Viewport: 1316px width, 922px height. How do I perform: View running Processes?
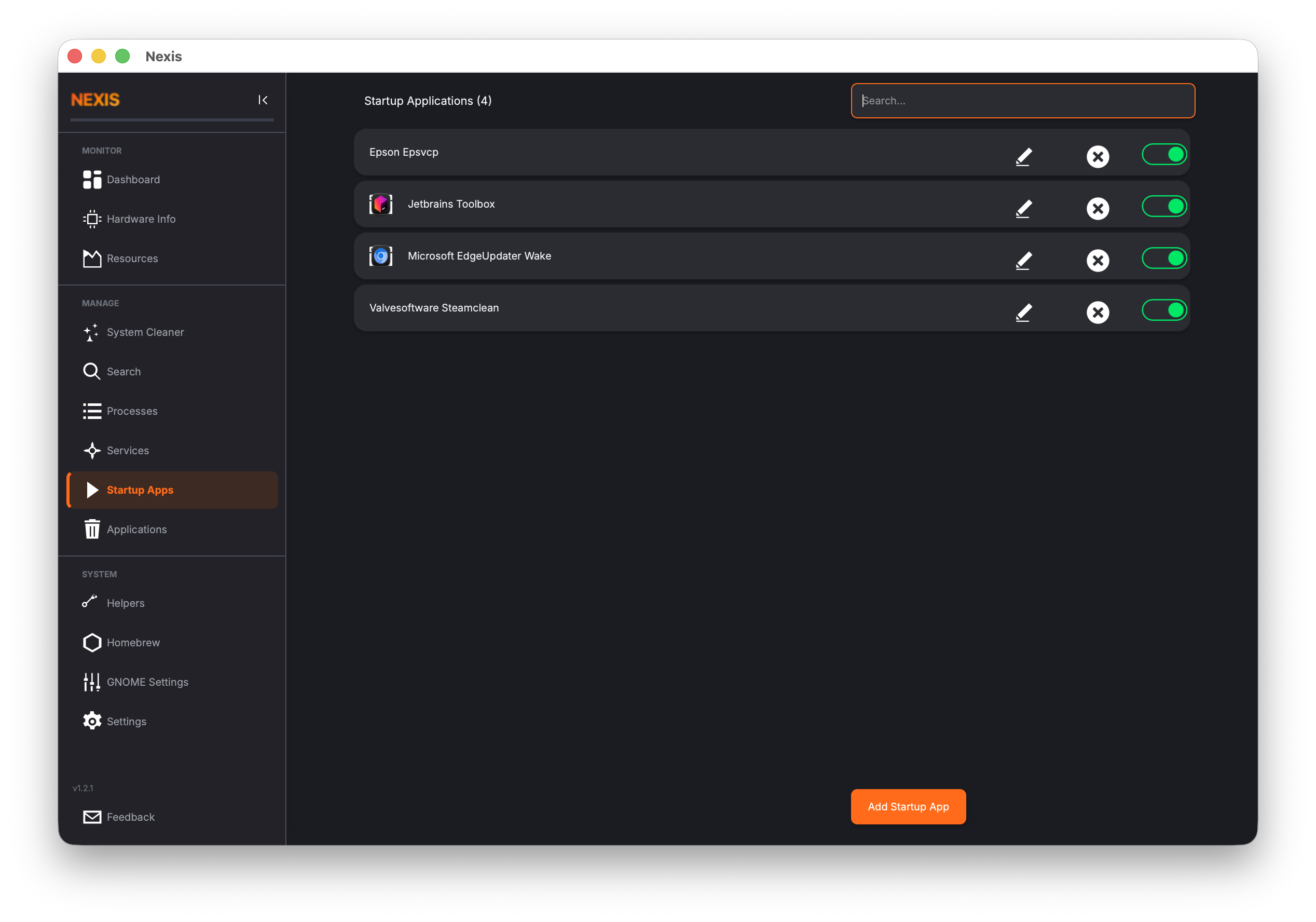point(132,411)
